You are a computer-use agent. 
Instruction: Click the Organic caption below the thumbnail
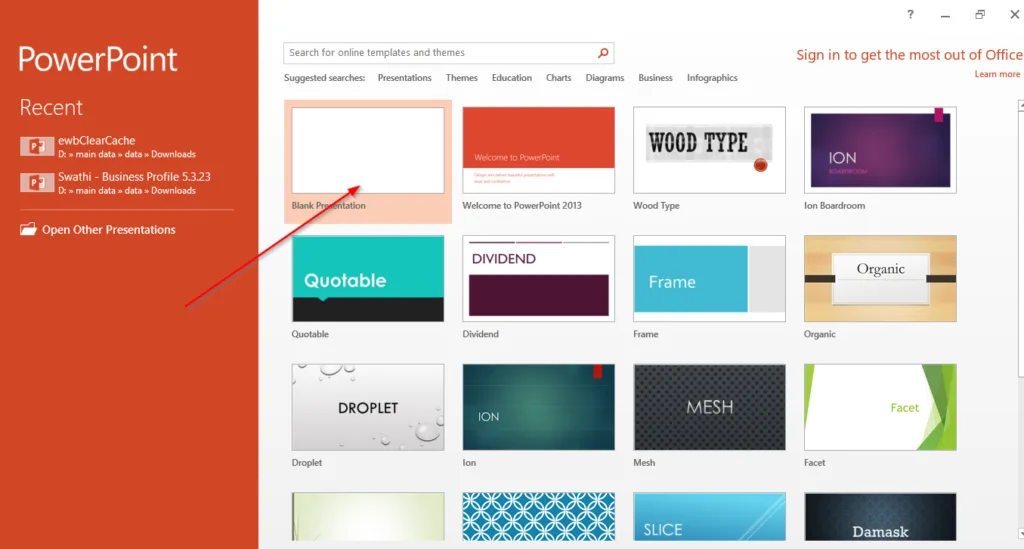point(820,334)
